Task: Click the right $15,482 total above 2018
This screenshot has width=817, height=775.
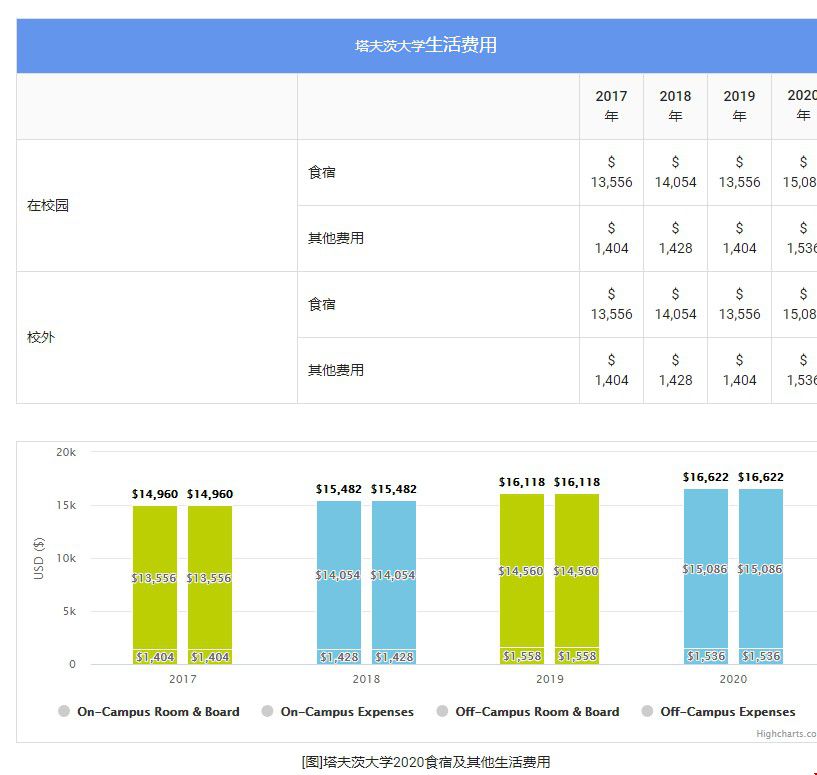Action: pyautogui.click(x=394, y=489)
